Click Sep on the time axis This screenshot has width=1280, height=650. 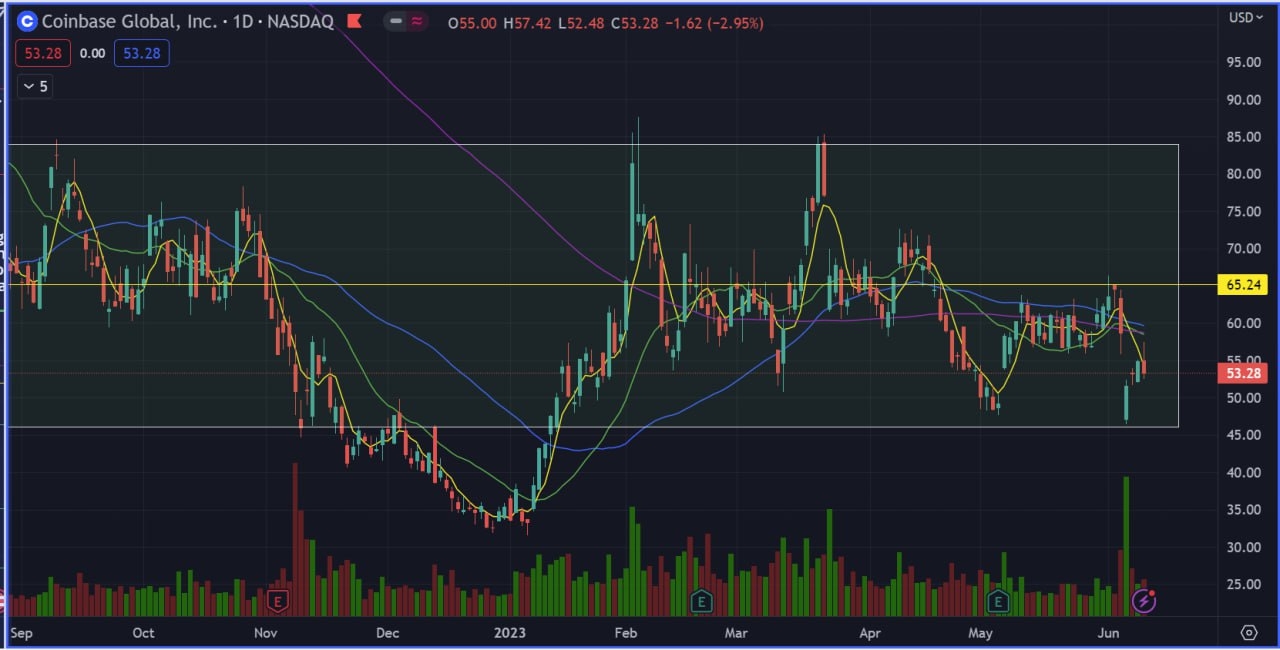[21, 633]
